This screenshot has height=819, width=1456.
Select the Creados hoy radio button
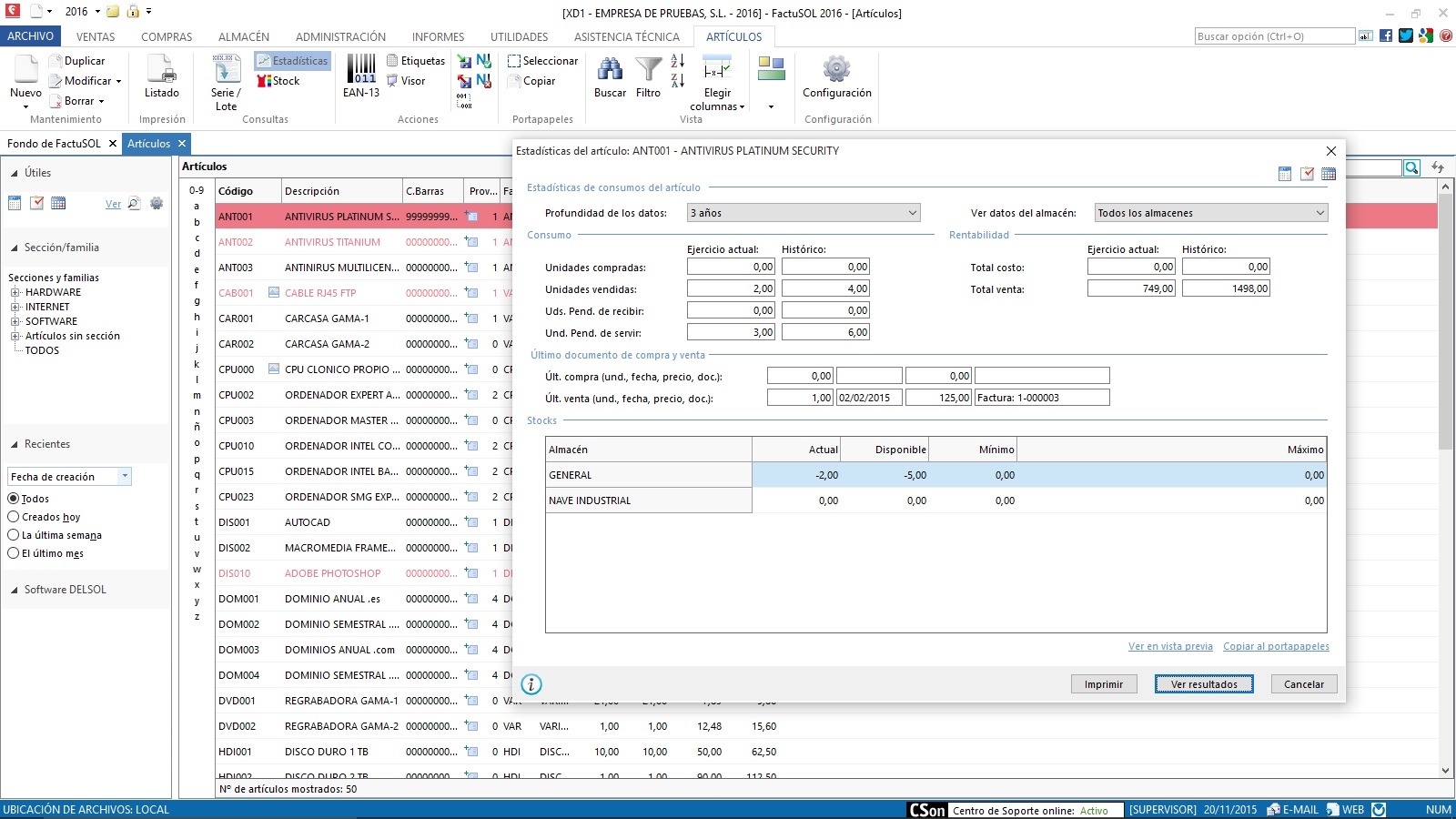point(14,517)
